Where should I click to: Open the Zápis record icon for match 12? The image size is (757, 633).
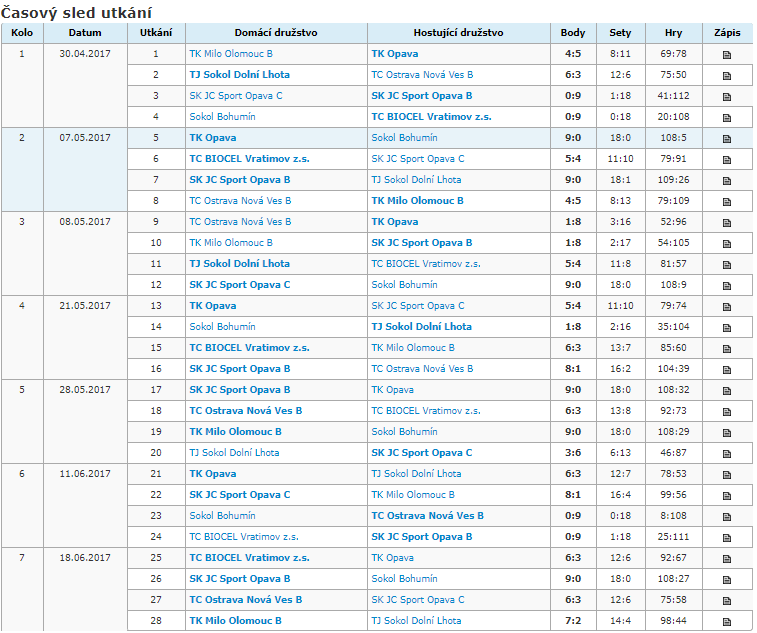click(727, 285)
